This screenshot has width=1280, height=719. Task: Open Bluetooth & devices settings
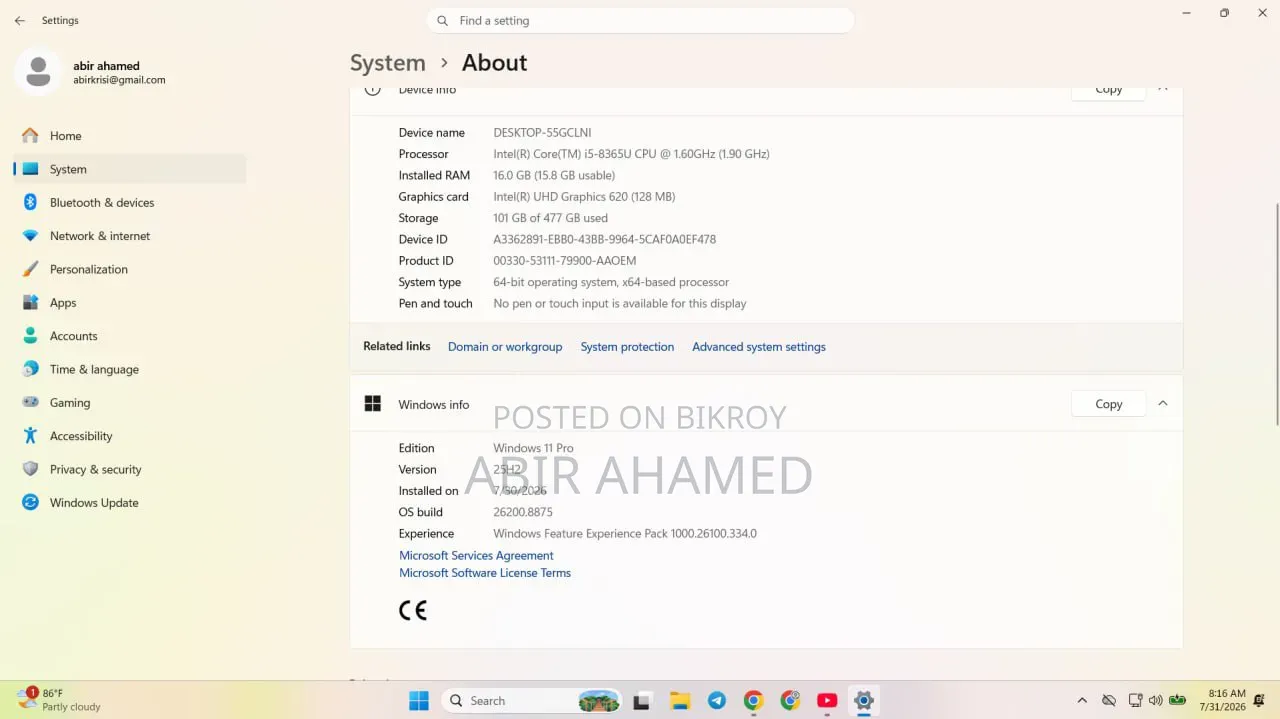(x=130, y=202)
